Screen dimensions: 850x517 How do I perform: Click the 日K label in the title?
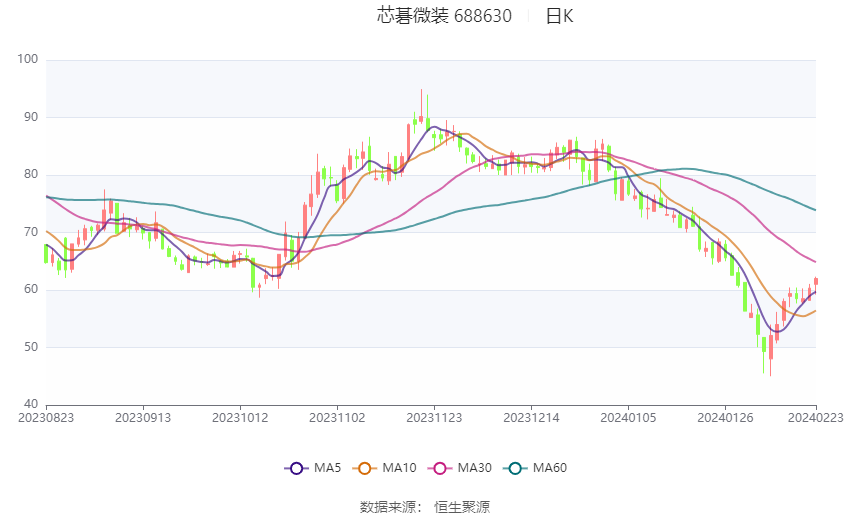click(559, 16)
